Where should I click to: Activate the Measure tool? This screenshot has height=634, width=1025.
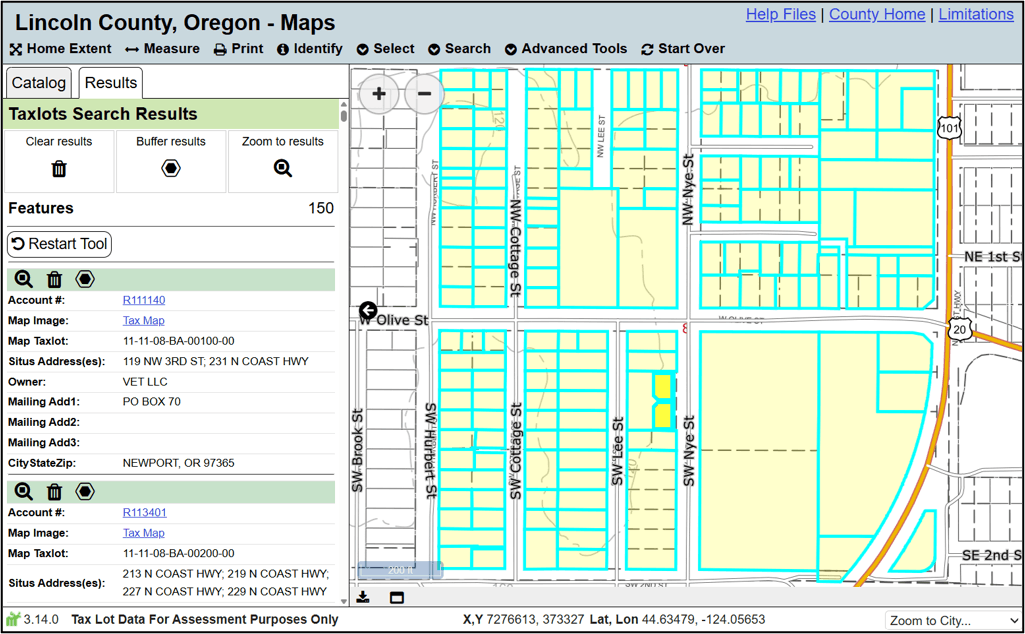162,49
